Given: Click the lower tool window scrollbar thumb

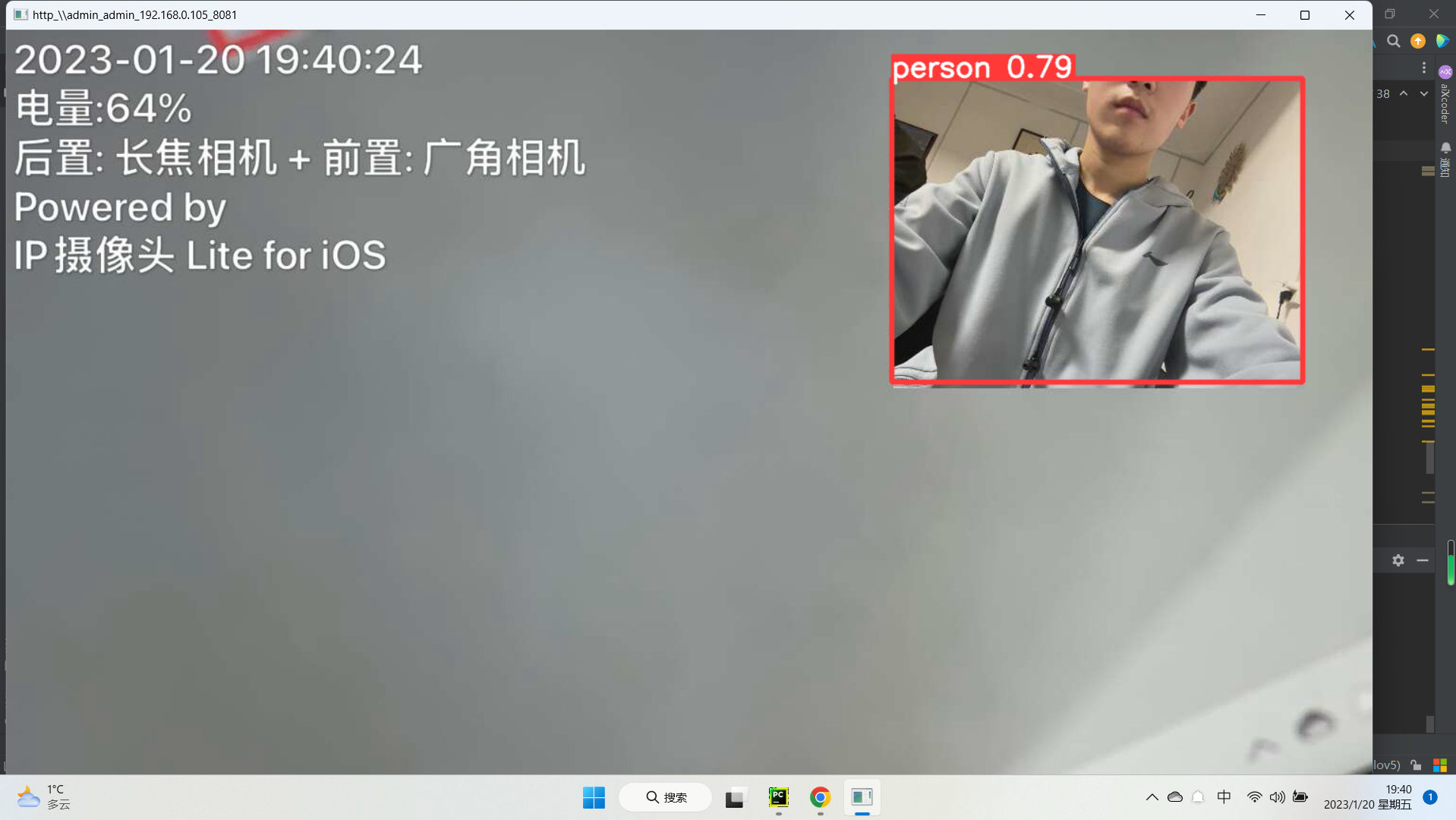Looking at the screenshot, I should [1429, 724].
